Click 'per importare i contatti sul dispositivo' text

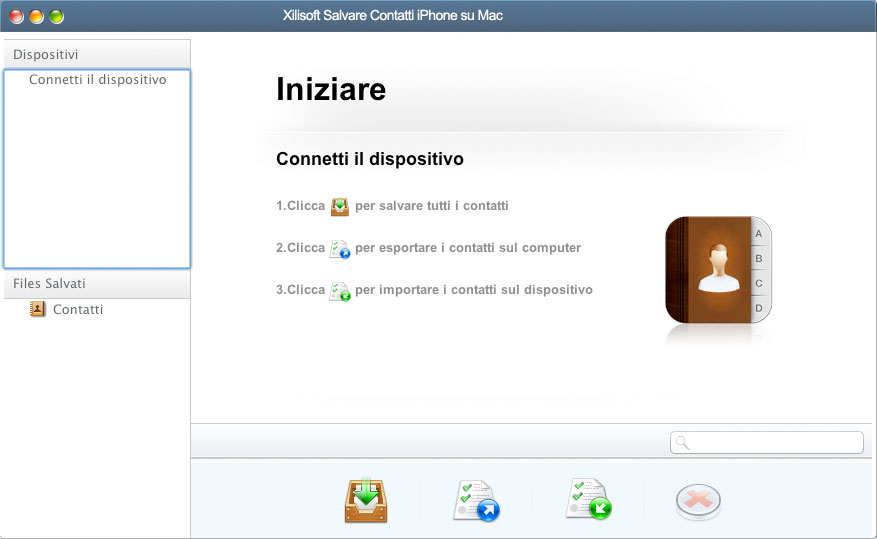coord(474,290)
